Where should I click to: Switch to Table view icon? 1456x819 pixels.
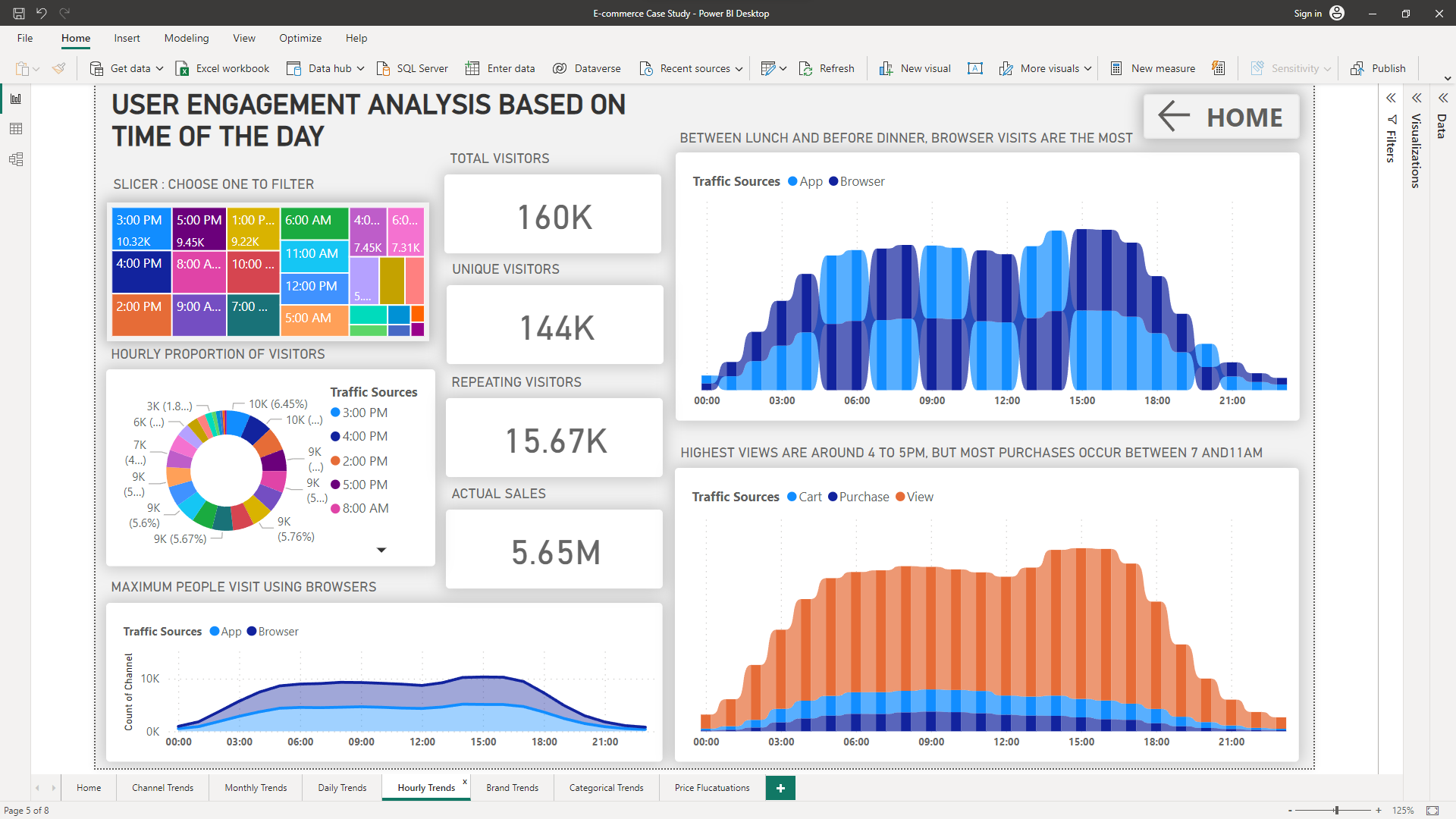16,129
